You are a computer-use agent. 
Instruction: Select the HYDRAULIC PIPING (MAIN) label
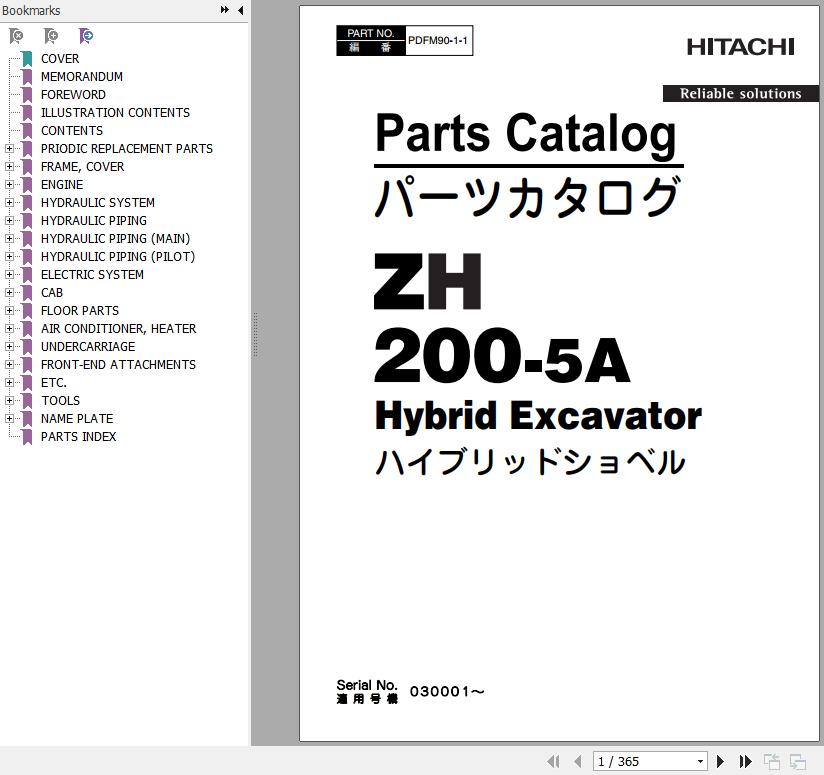[116, 239]
